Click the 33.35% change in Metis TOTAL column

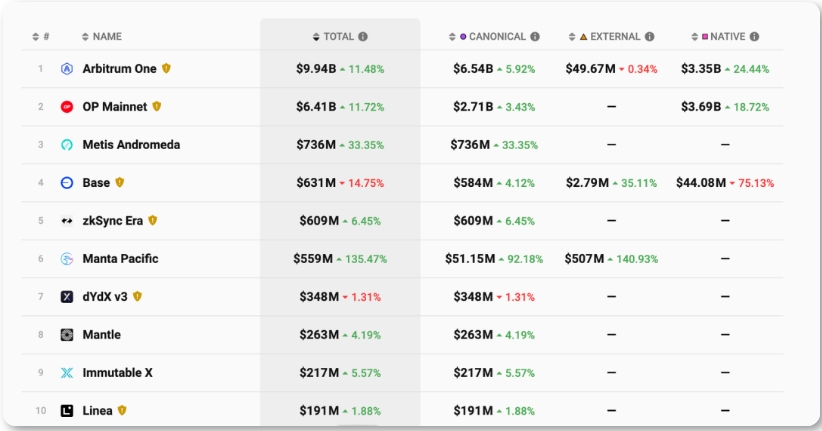[x=366, y=145]
